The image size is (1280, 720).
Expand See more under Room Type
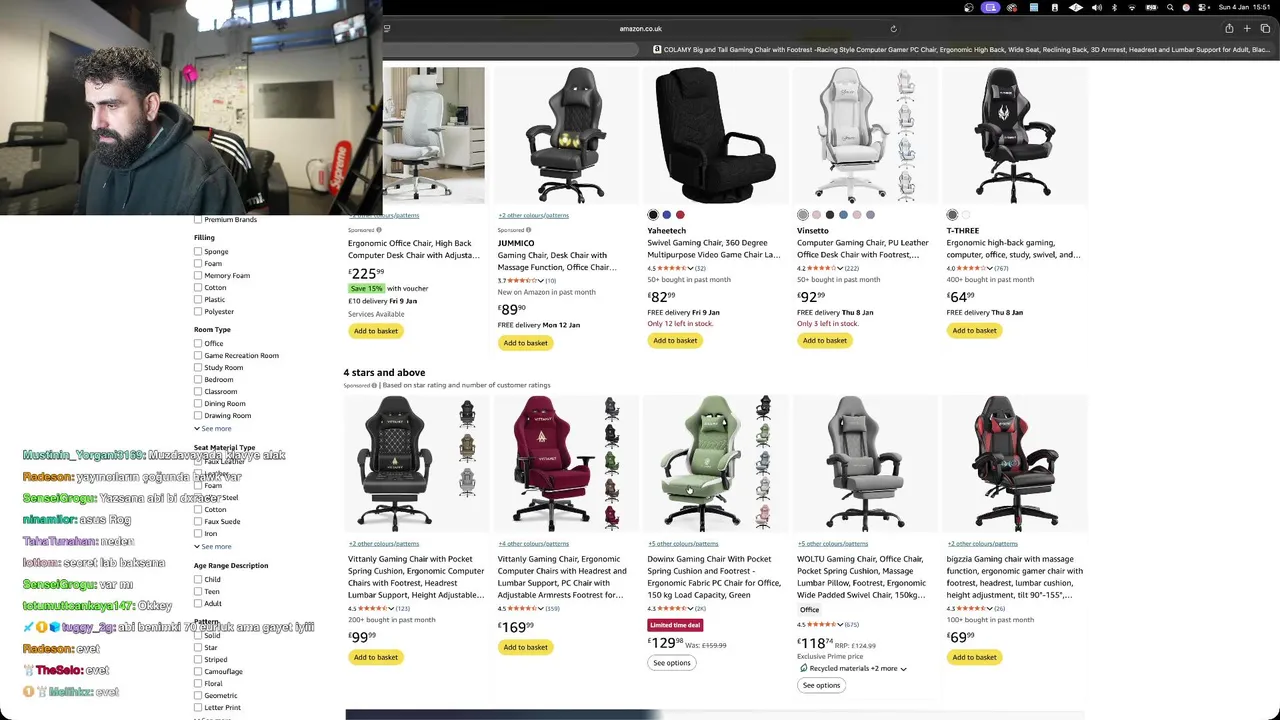click(x=213, y=428)
